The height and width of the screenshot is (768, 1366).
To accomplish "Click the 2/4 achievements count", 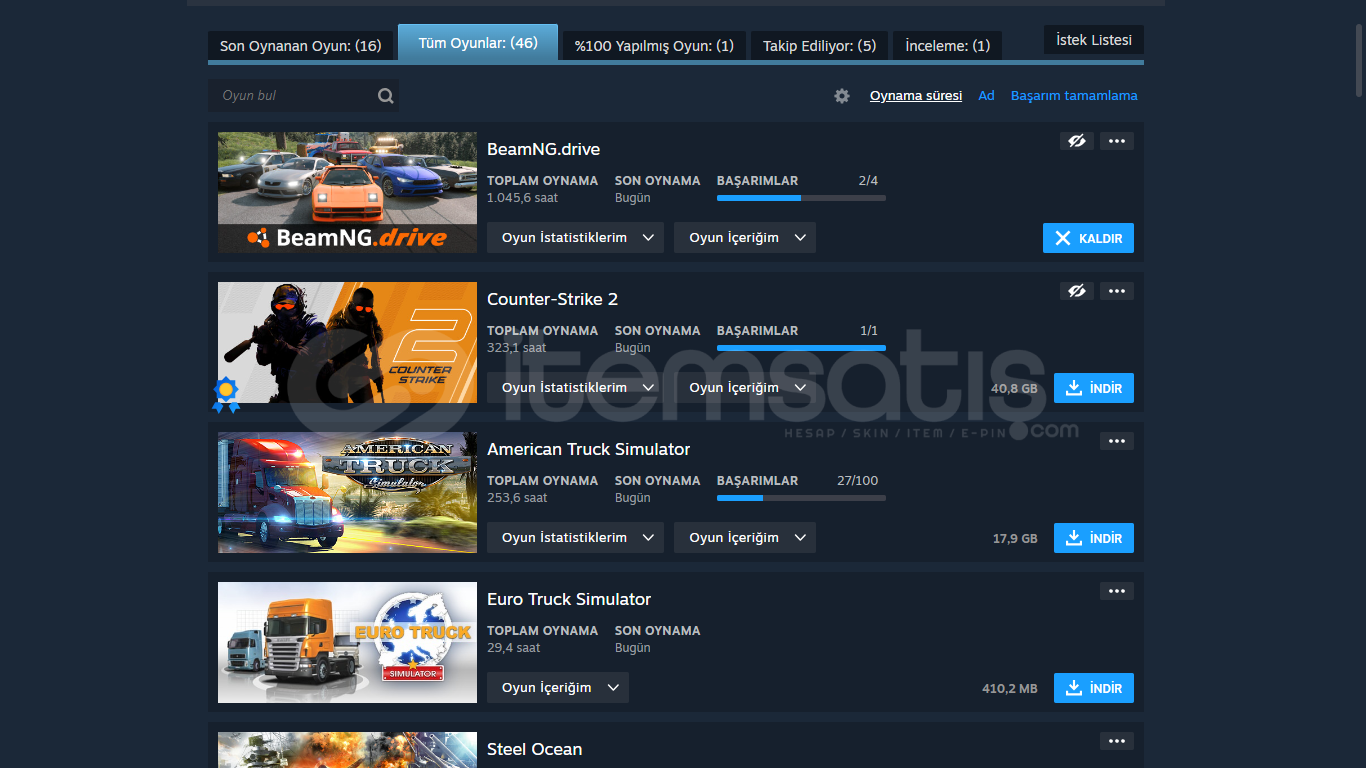I will (x=868, y=181).
